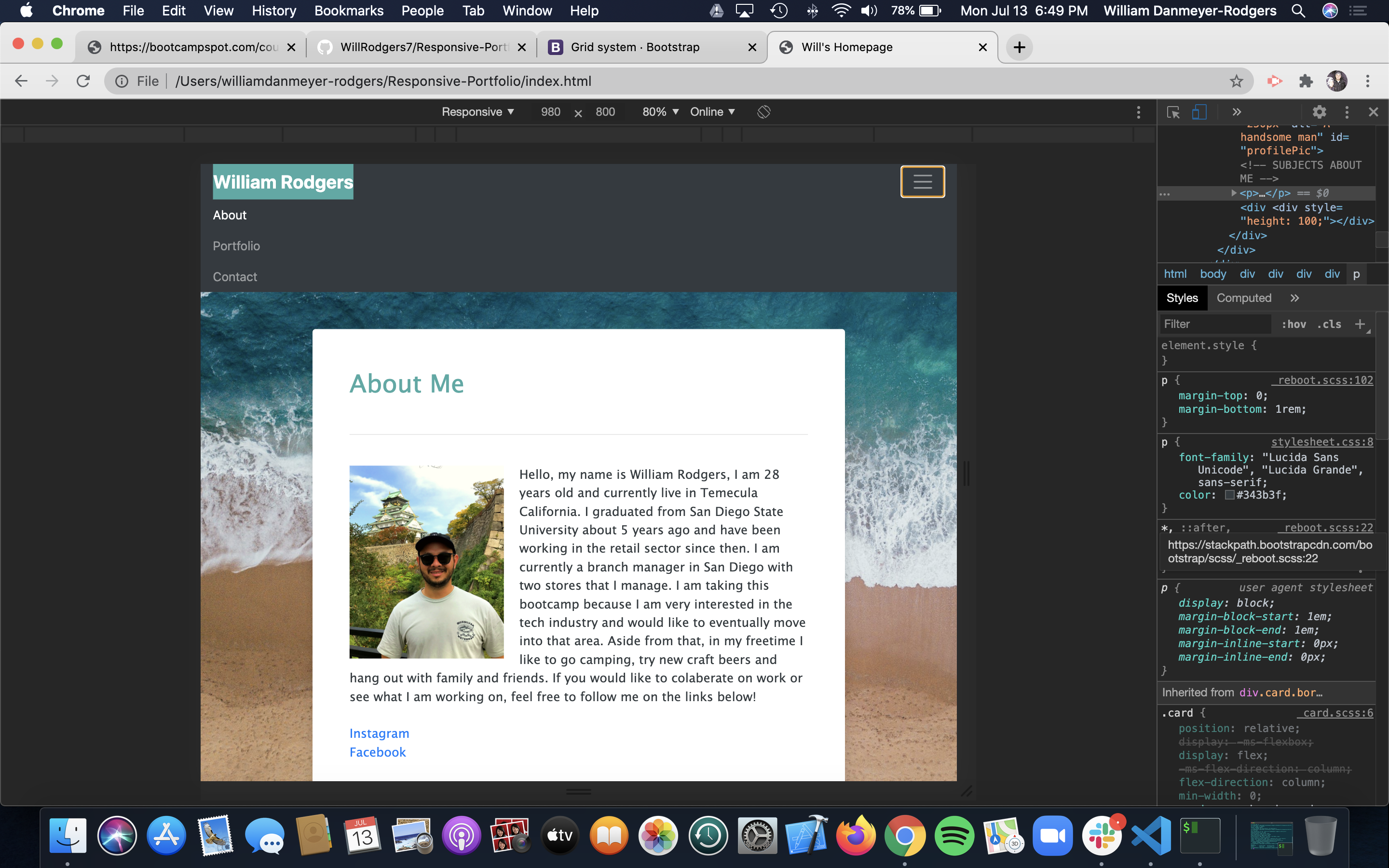Open device toolbar more options menu
This screenshot has width=1389, height=868.
tap(1139, 112)
